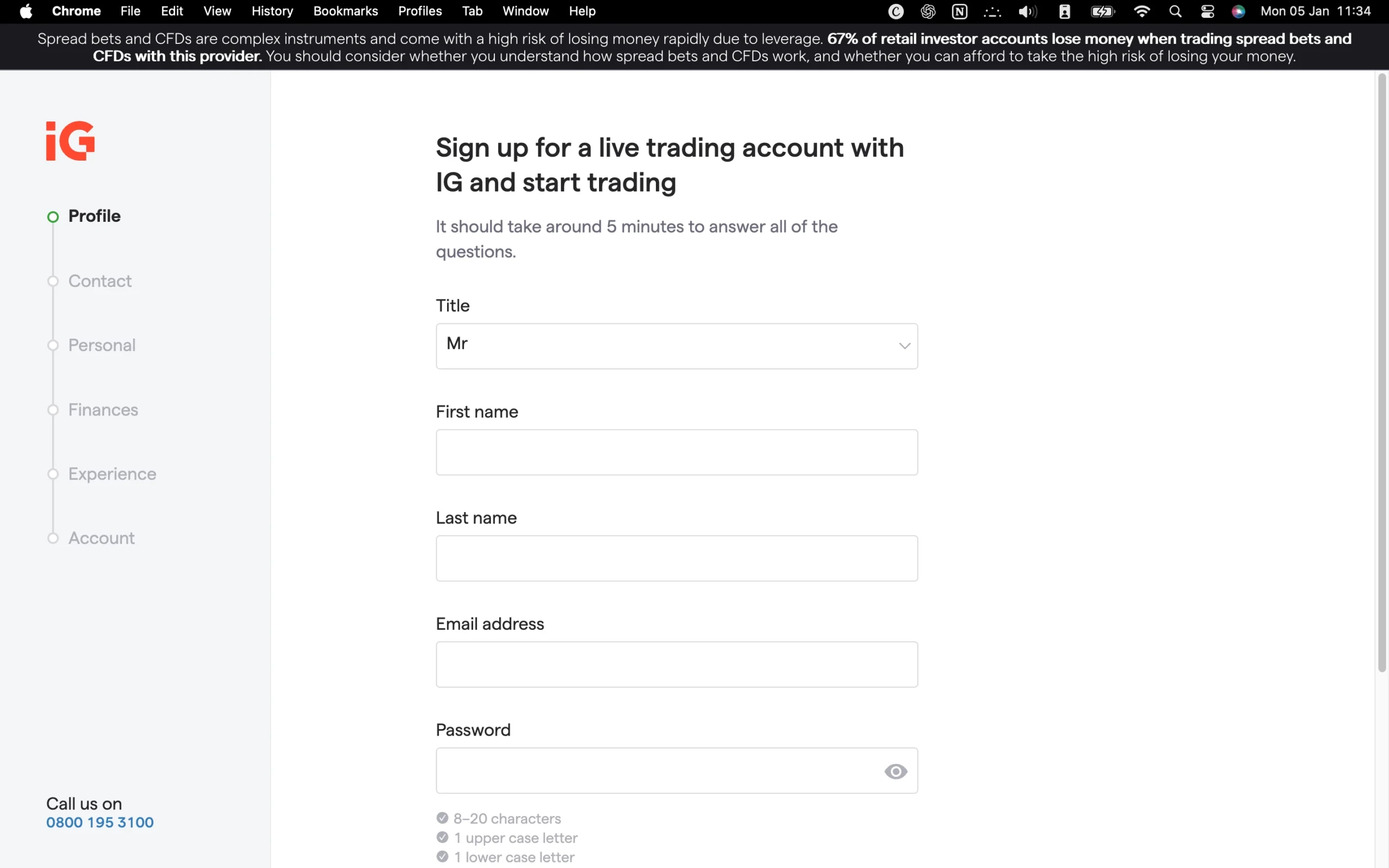Click the IG logo in the sidebar
1389x868 pixels.
pos(69,141)
